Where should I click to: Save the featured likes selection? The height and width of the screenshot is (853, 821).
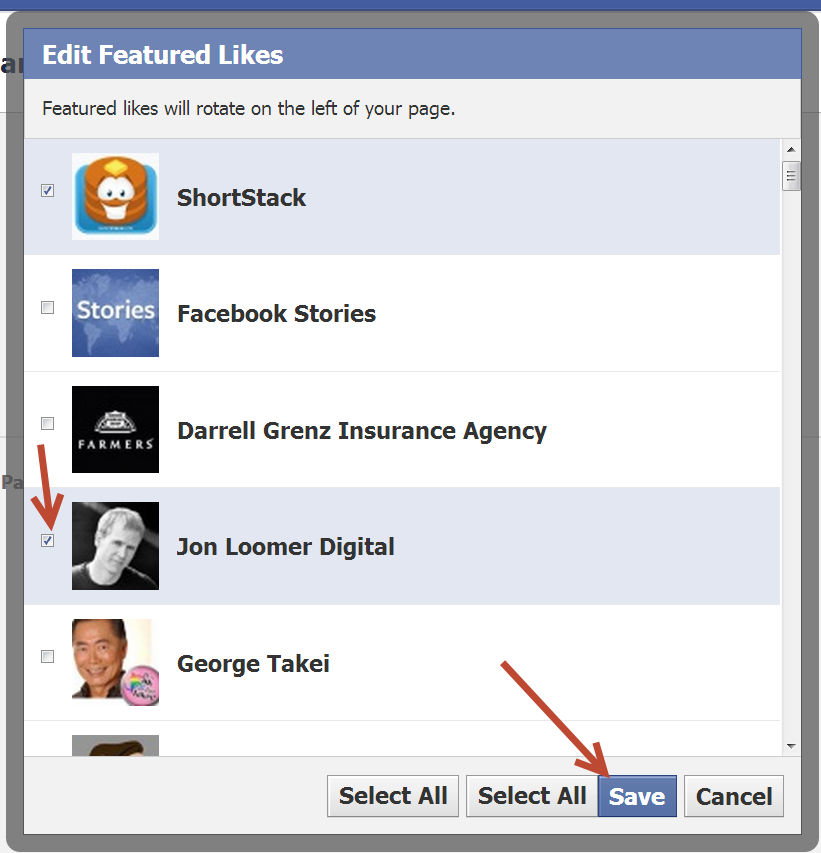637,796
